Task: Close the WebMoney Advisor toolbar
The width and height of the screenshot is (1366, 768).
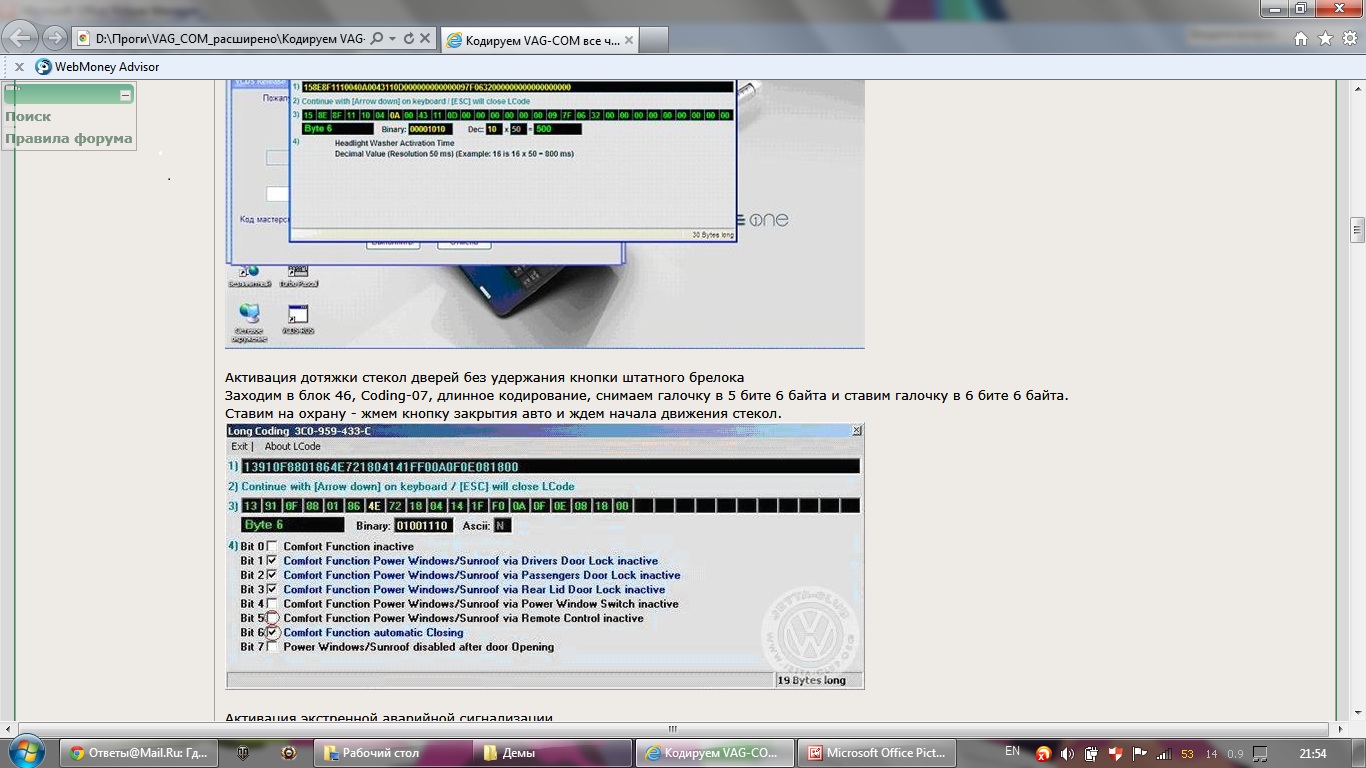Action: 19,67
